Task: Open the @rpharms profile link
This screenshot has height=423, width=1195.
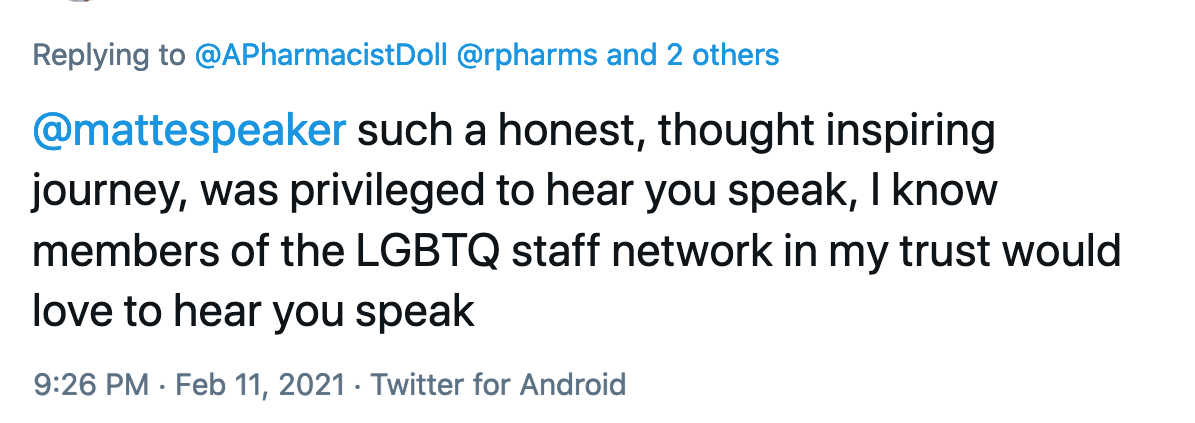Action: [526, 56]
